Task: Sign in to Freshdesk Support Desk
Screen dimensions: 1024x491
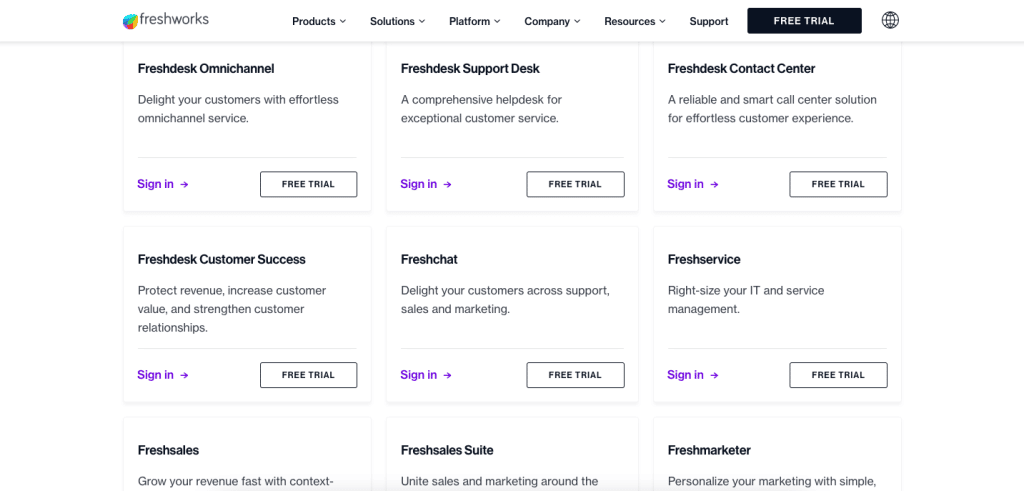Action: coord(419,184)
